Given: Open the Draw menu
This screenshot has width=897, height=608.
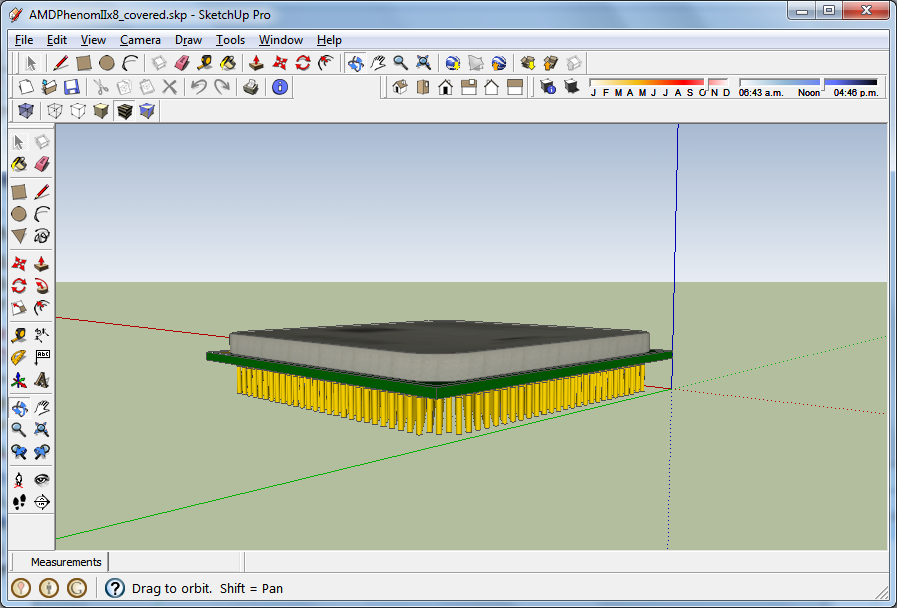Looking at the screenshot, I should pos(188,40).
